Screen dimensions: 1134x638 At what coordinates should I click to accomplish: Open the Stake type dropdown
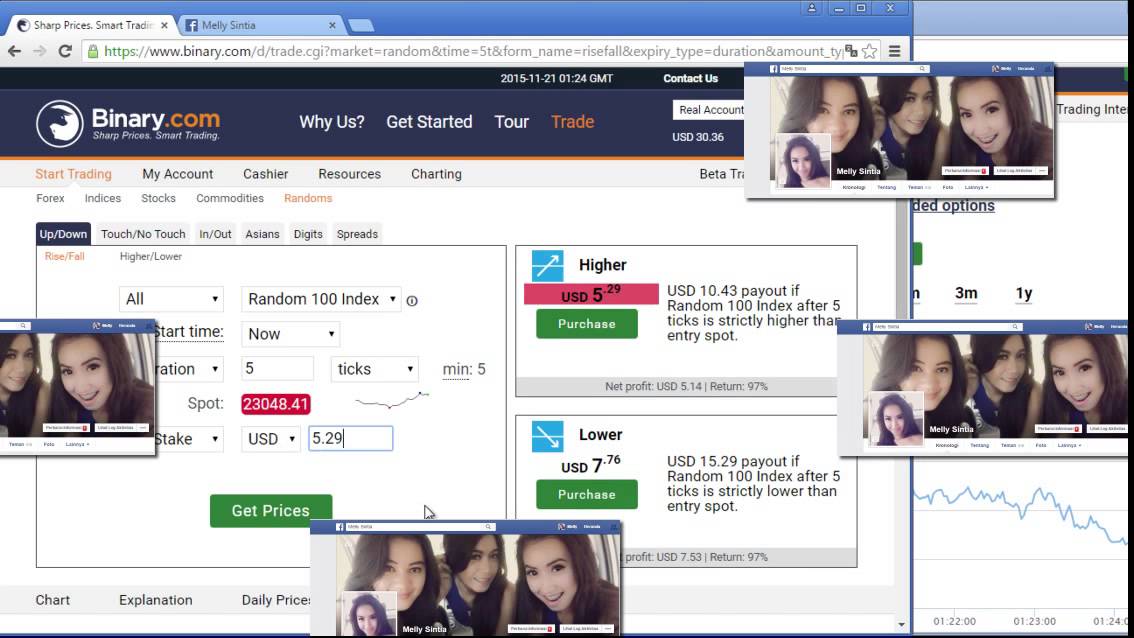click(x=189, y=438)
